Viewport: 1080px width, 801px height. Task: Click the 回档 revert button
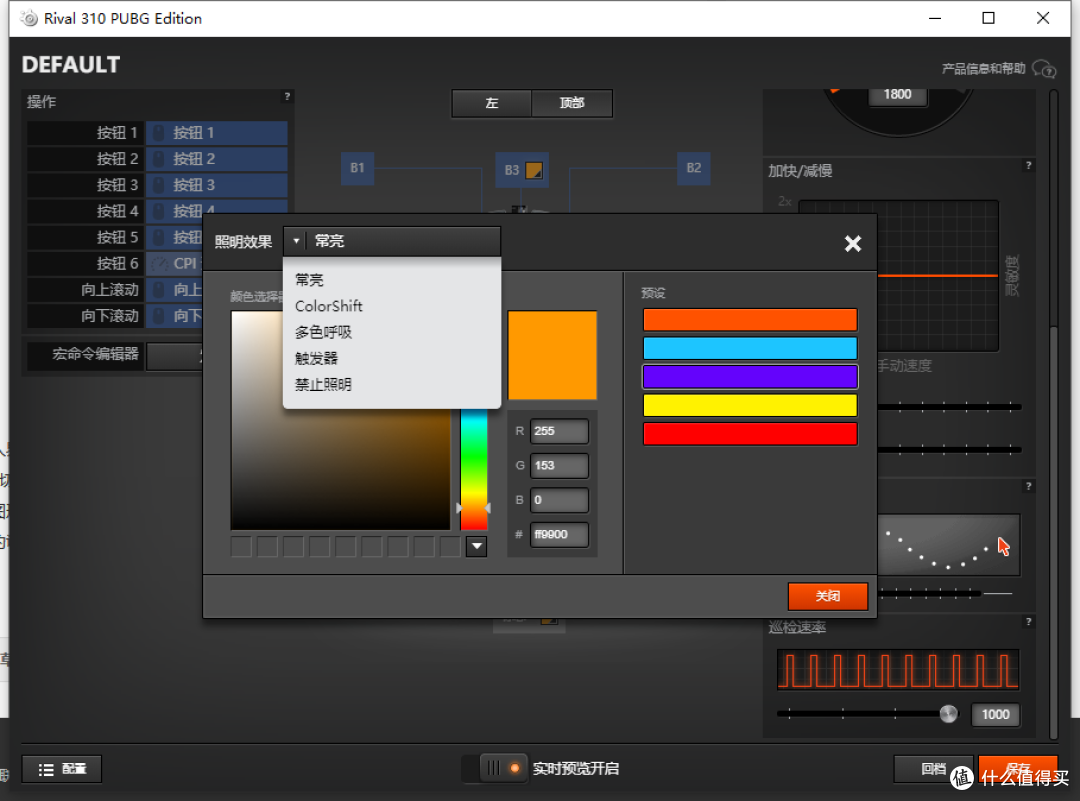pyautogui.click(x=933, y=769)
